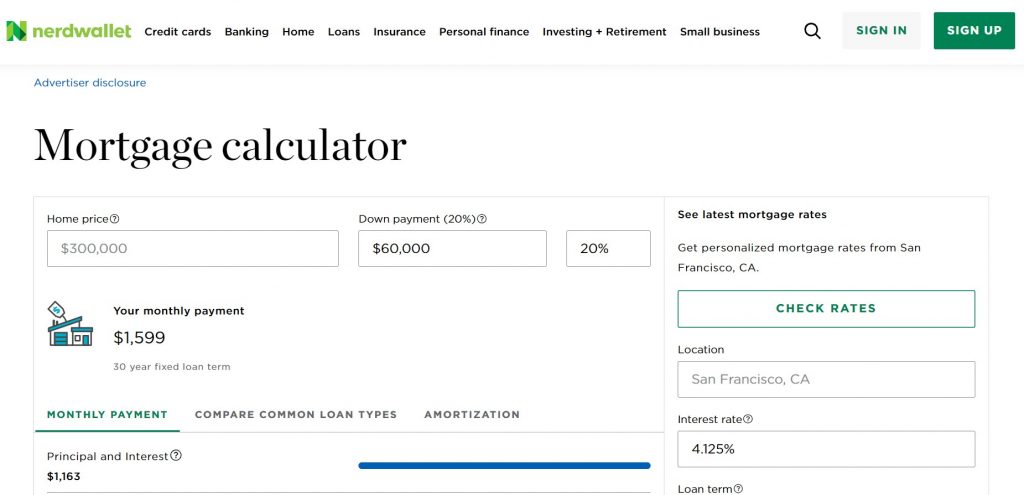The width and height of the screenshot is (1024, 495).
Task: Switch to the Amortization tab
Action: (x=472, y=415)
